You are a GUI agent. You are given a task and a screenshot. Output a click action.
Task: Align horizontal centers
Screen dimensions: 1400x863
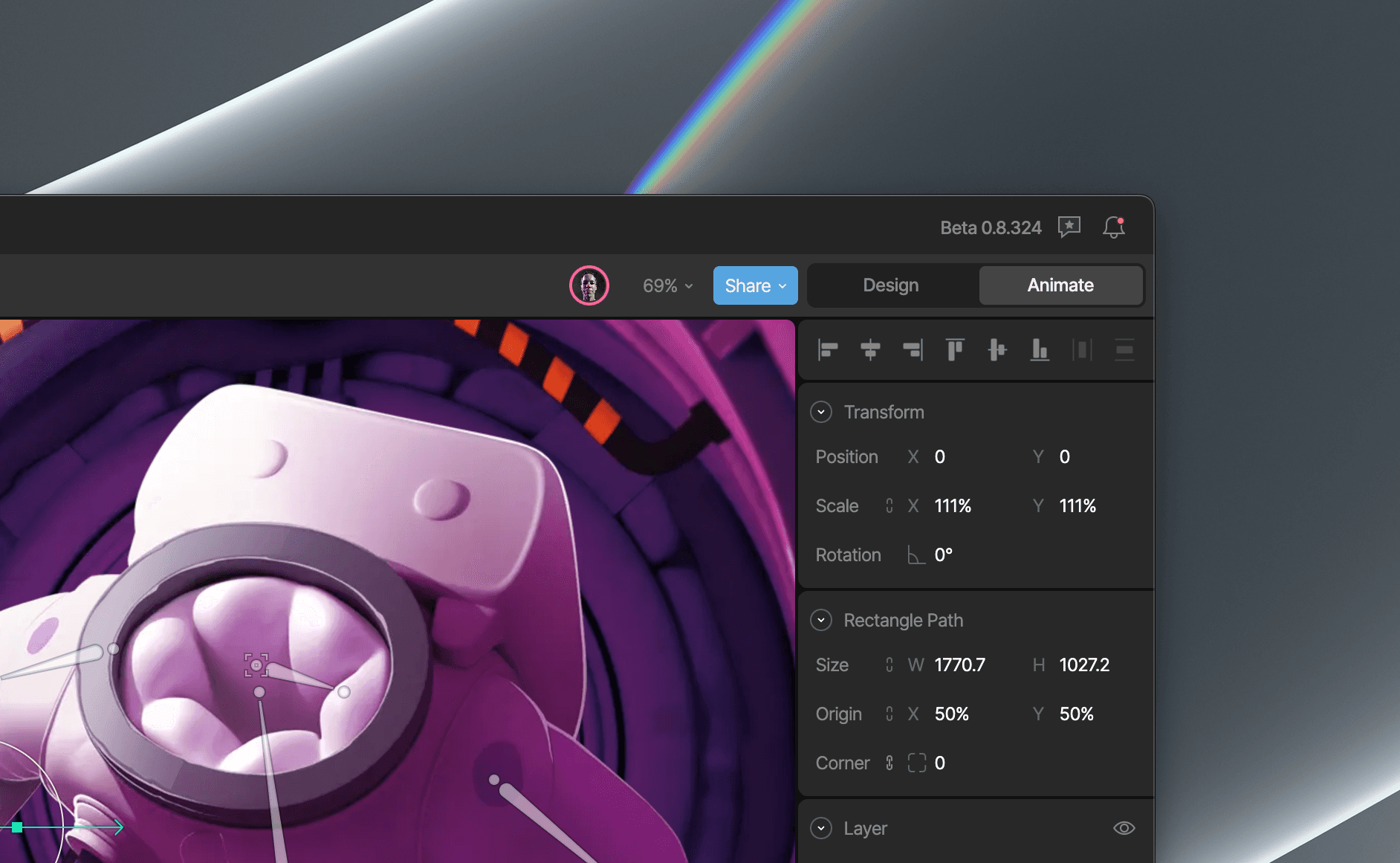pyautogui.click(x=870, y=349)
